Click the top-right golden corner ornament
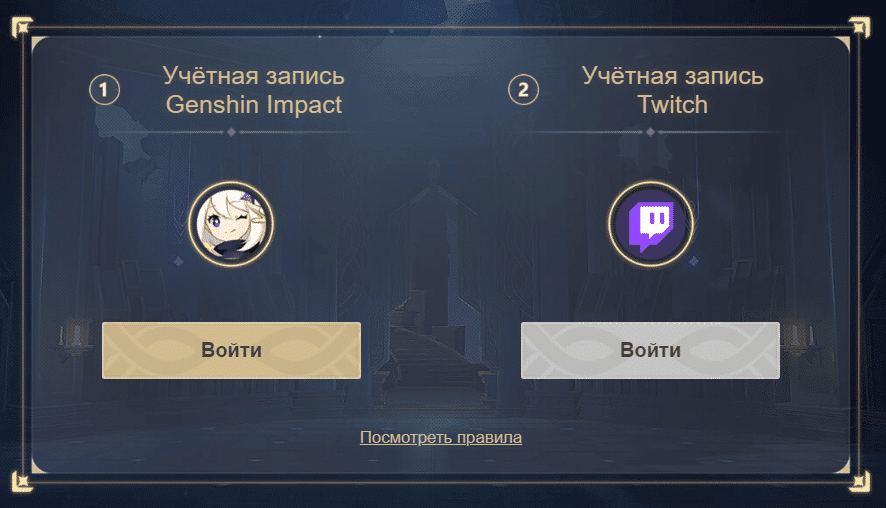Viewport: 886px width, 508px height. pyautogui.click(x=859, y=27)
